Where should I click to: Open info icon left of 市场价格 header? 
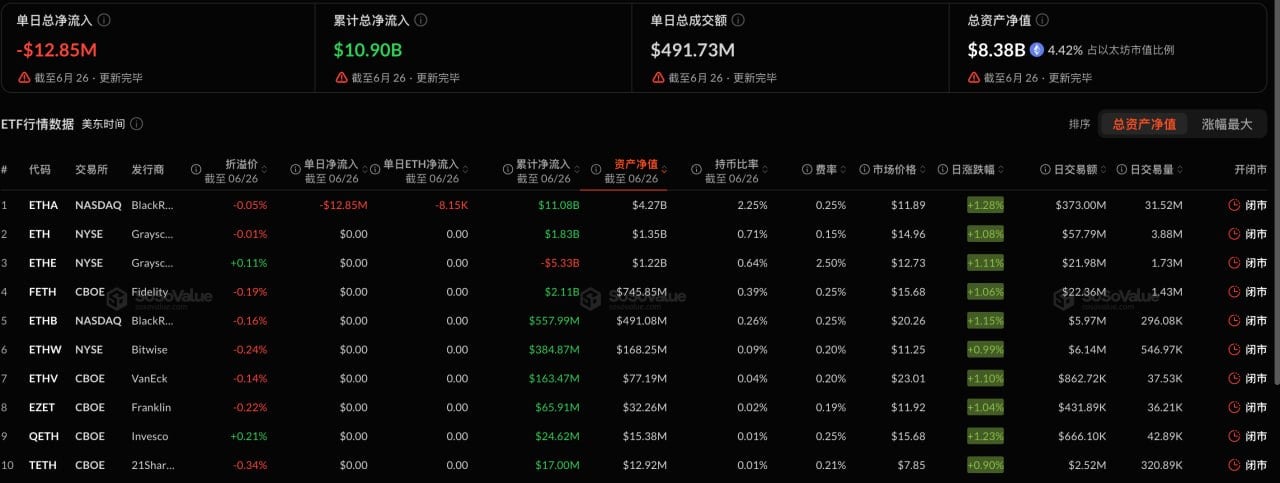point(863,170)
